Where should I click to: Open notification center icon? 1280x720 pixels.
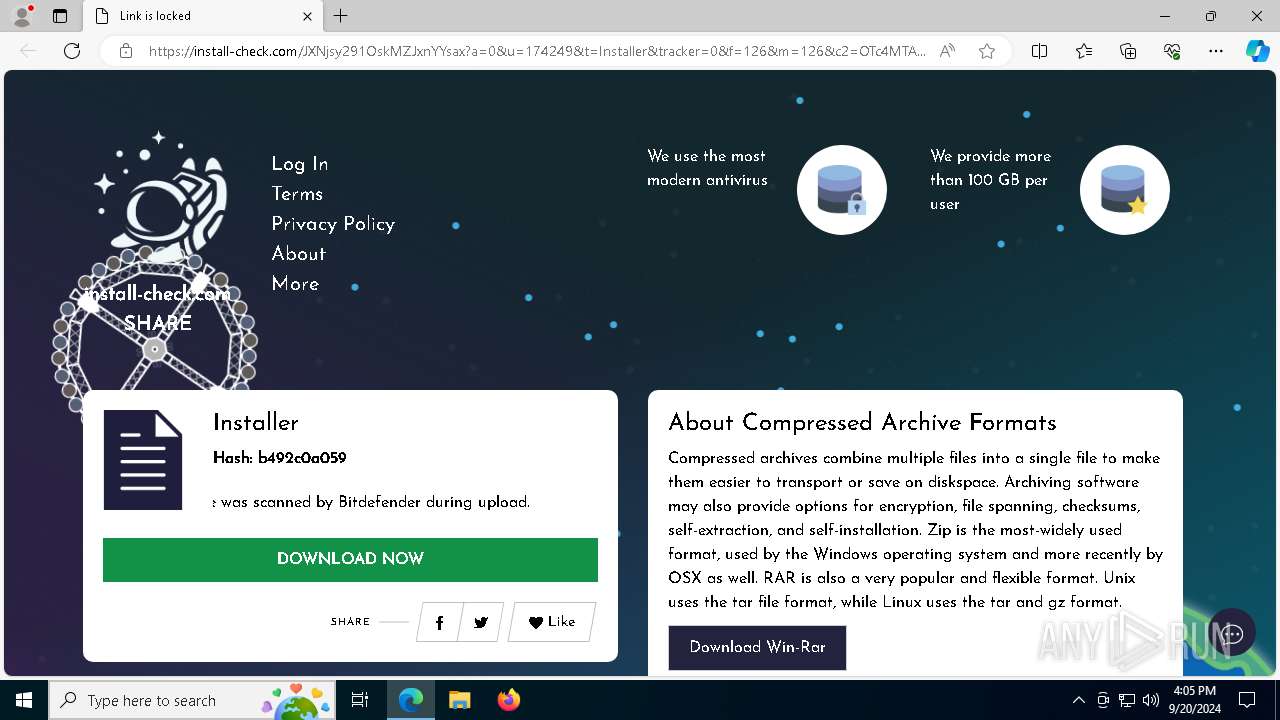tap(1247, 700)
